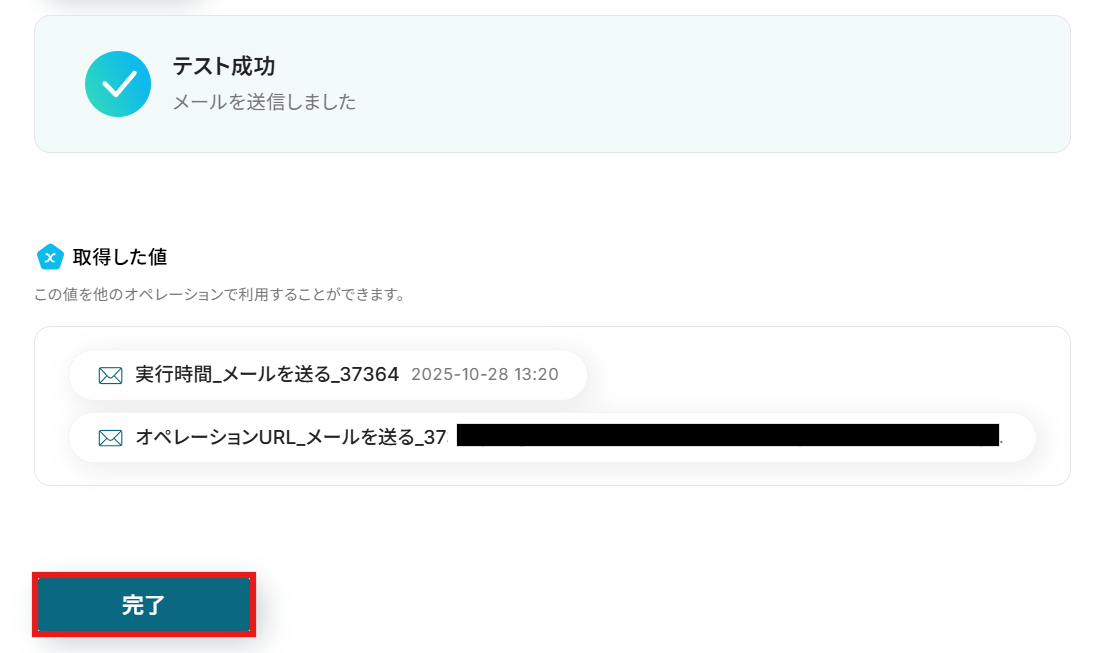Click the メールを送信しました message
Image resolution: width=1102 pixels, height=653 pixels.
[264, 102]
